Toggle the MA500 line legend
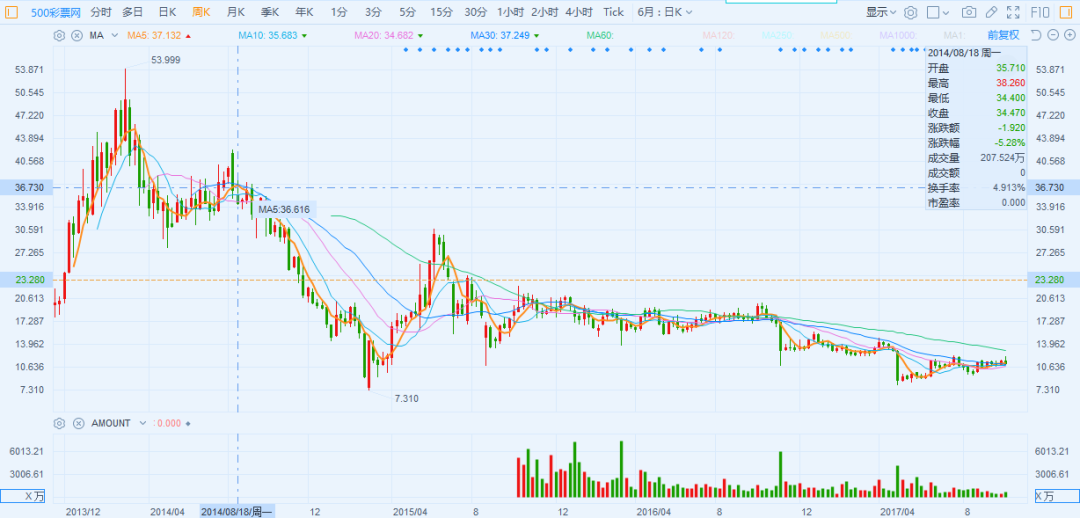 coord(836,35)
